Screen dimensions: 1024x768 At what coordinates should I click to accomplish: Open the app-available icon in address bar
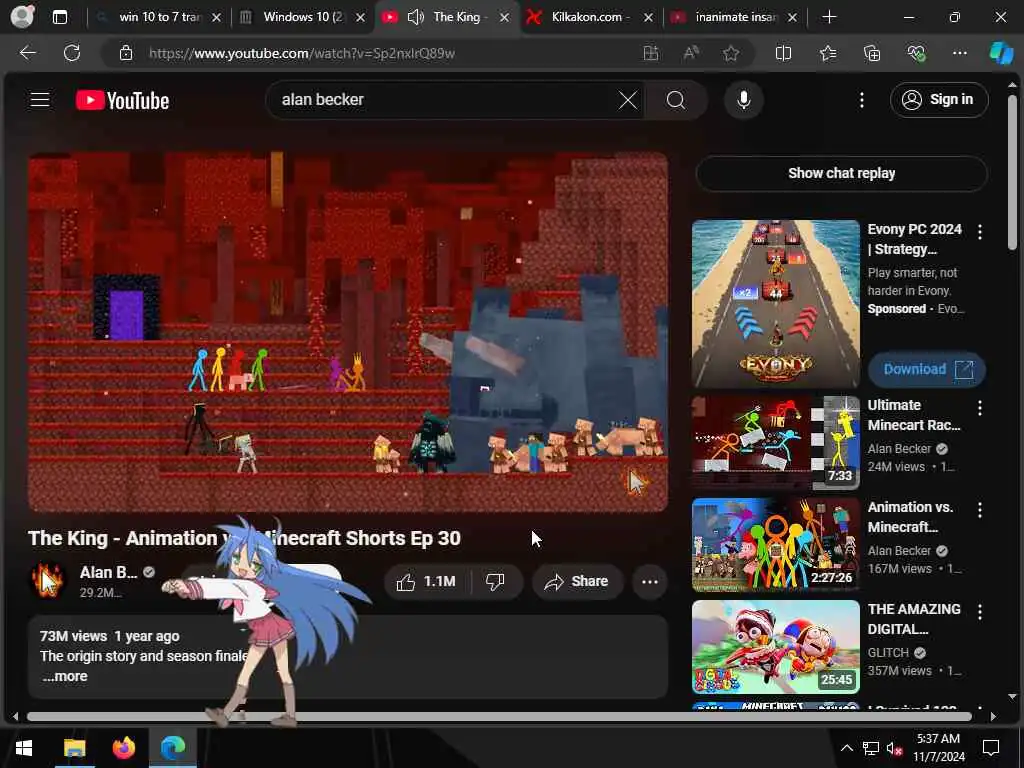click(650, 54)
